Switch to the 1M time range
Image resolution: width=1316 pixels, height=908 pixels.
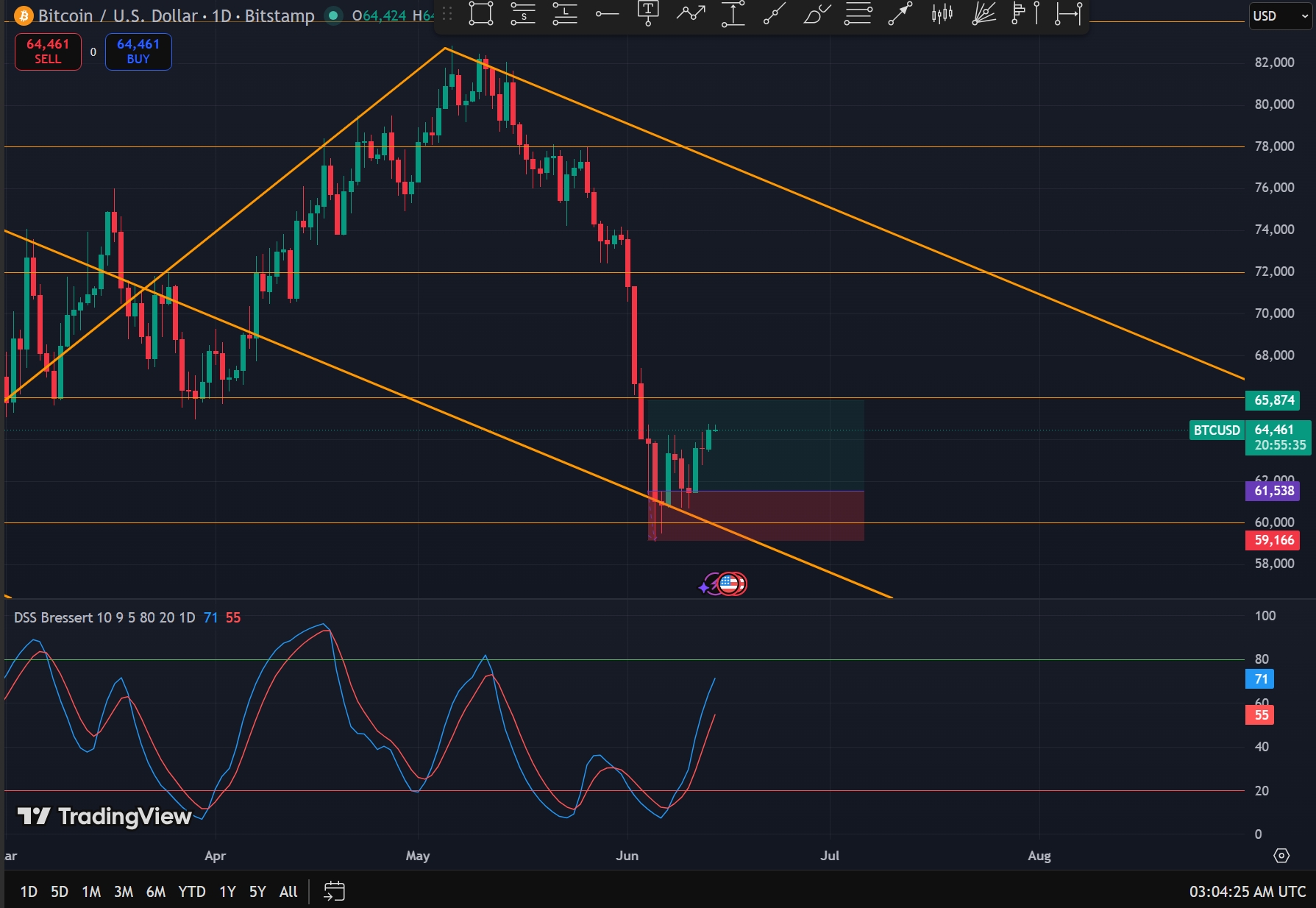[x=91, y=892]
